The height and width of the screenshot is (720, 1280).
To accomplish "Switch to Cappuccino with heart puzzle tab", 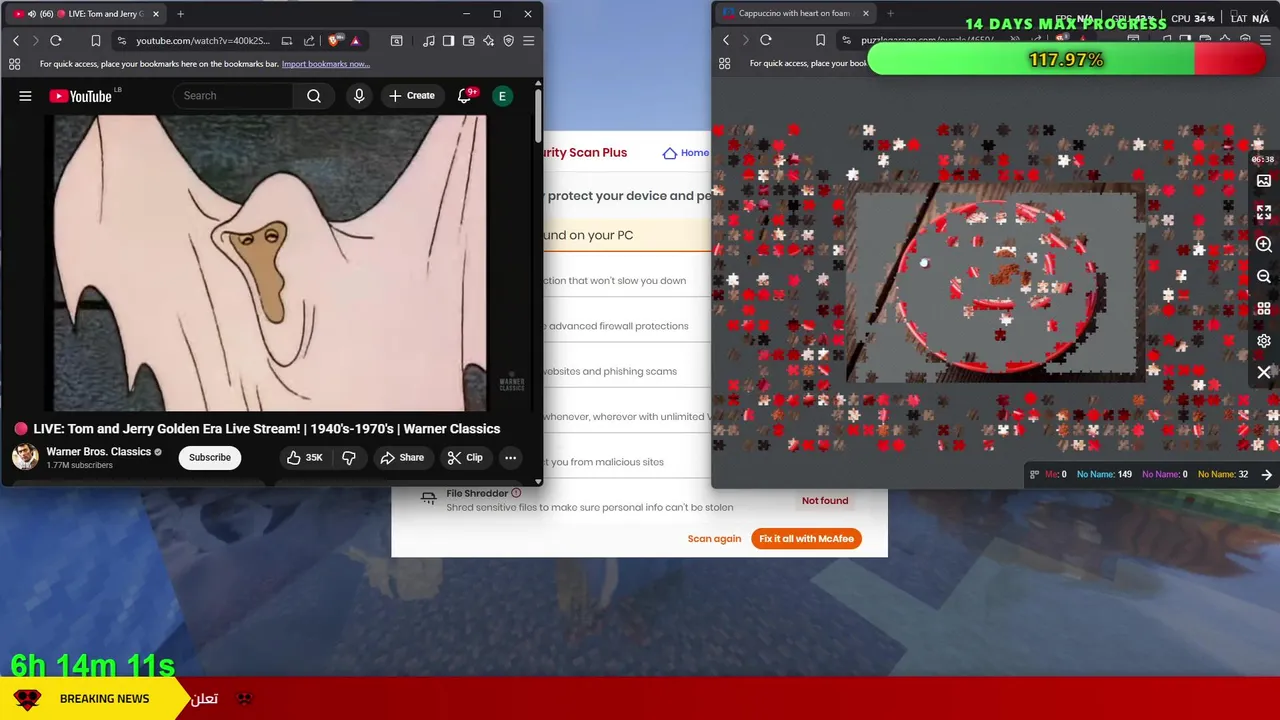I will [x=794, y=14].
